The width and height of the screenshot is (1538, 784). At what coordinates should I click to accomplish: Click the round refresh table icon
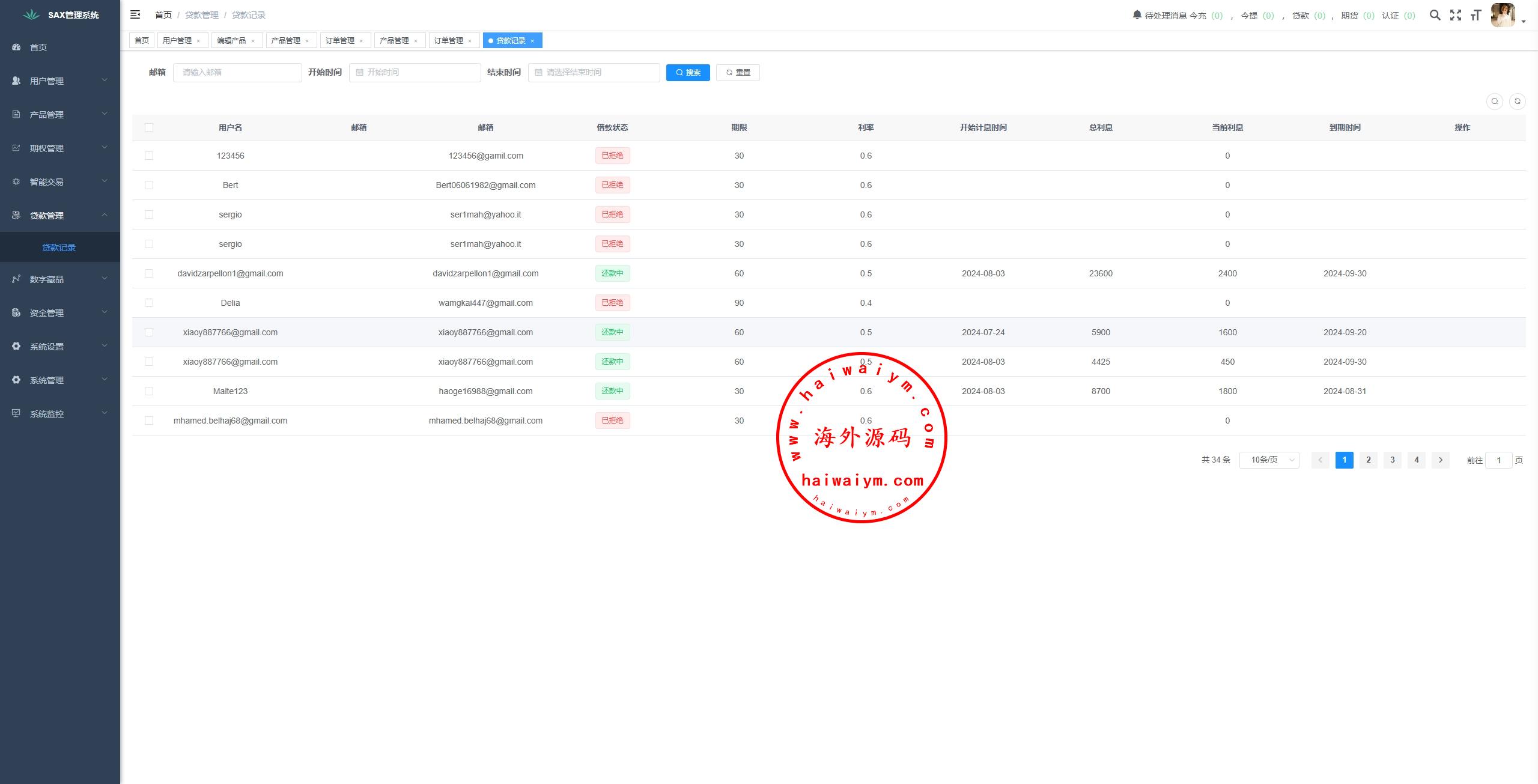click(1517, 102)
